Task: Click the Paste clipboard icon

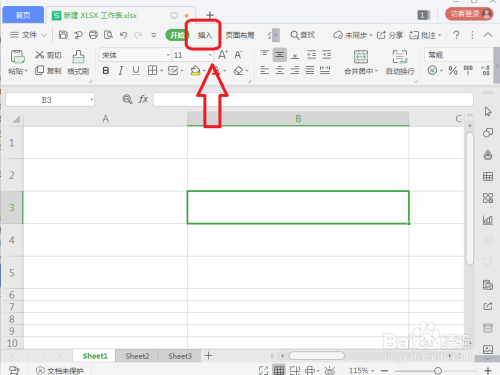Action: tap(17, 57)
